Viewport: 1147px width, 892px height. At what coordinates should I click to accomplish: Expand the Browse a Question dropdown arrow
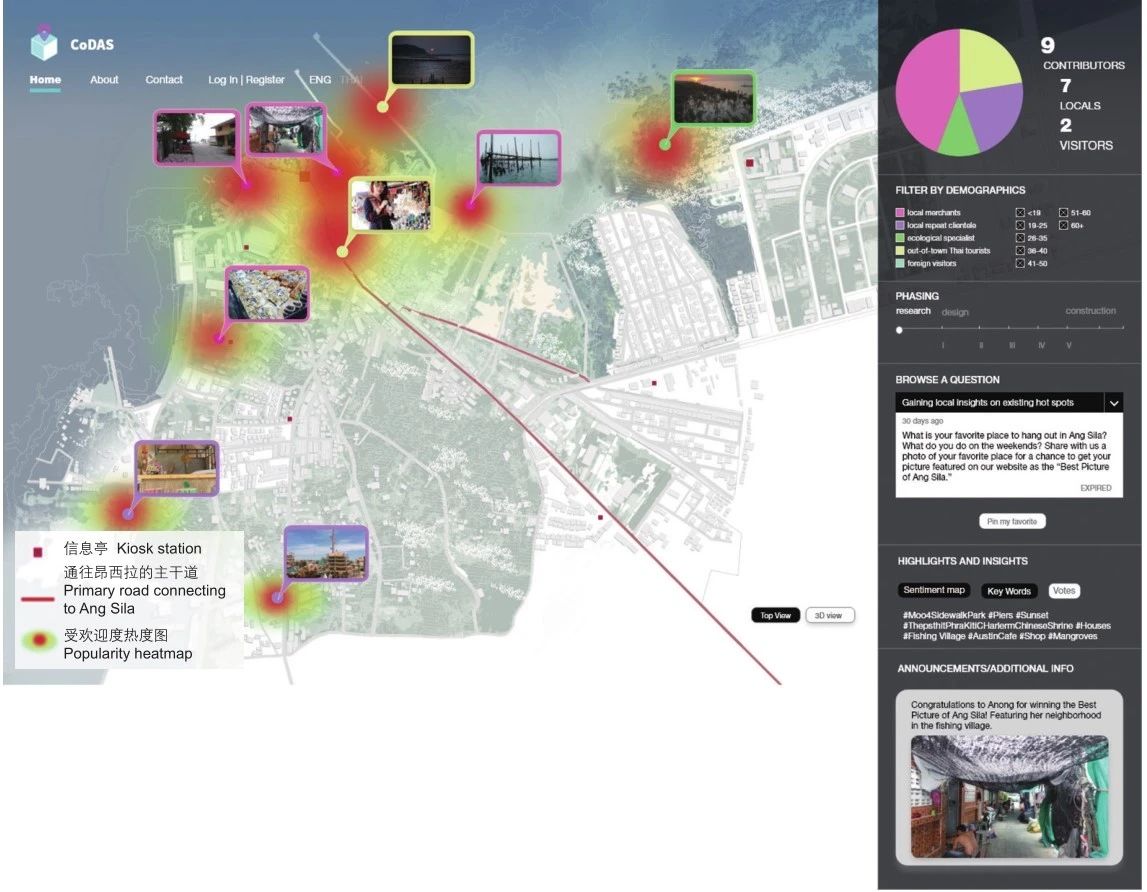(x=1112, y=402)
